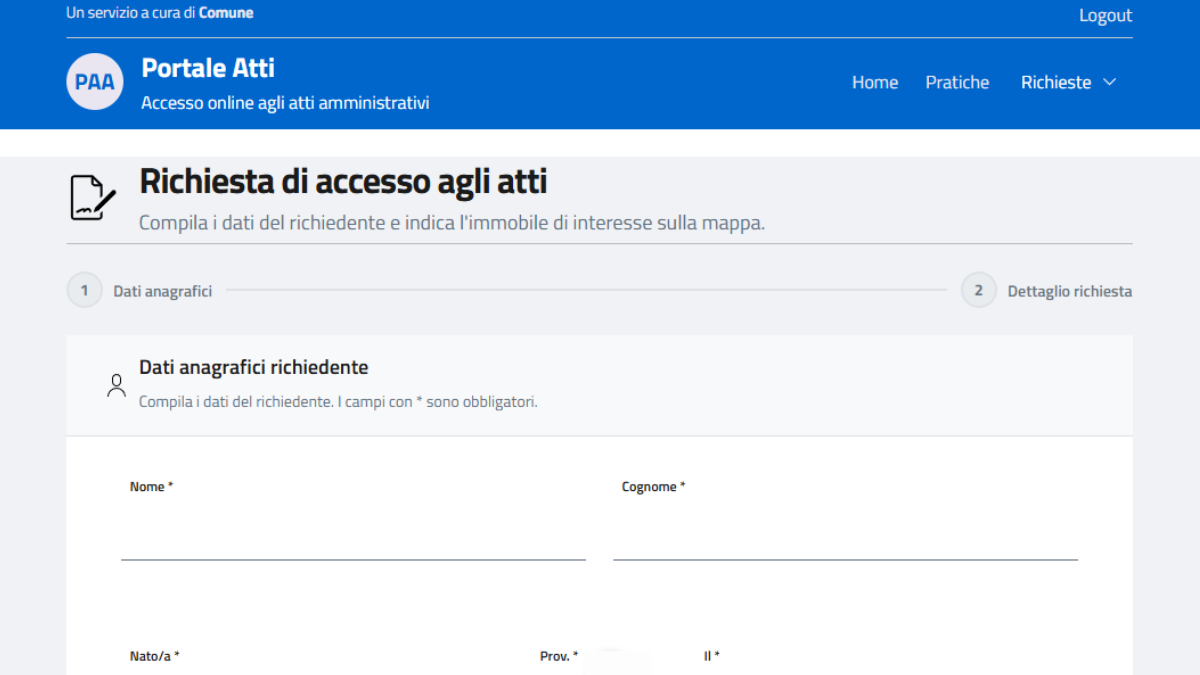Open the Home menu item
Screen dimensions: 1200x675
(x=875, y=82)
